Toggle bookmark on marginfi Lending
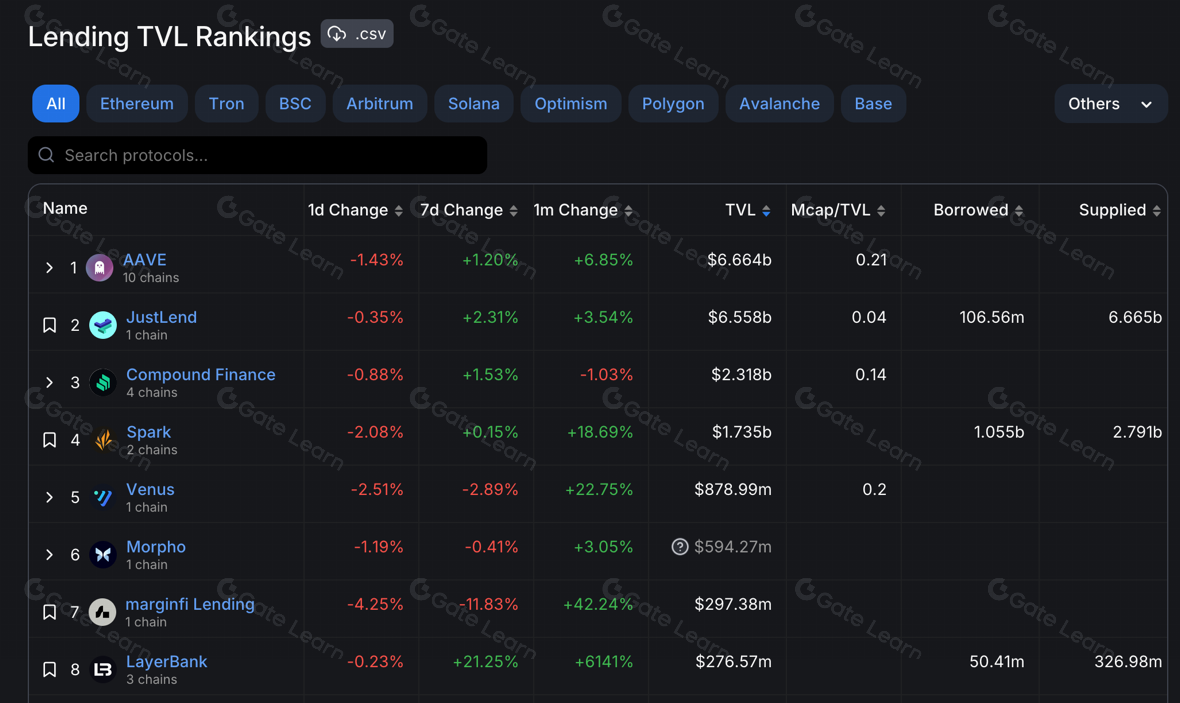 click(49, 612)
